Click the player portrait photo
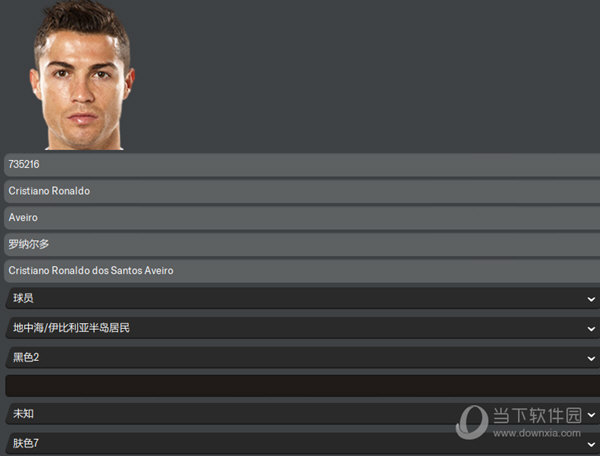The width and height of the screenshot is (600, 456). coord(82,75)
